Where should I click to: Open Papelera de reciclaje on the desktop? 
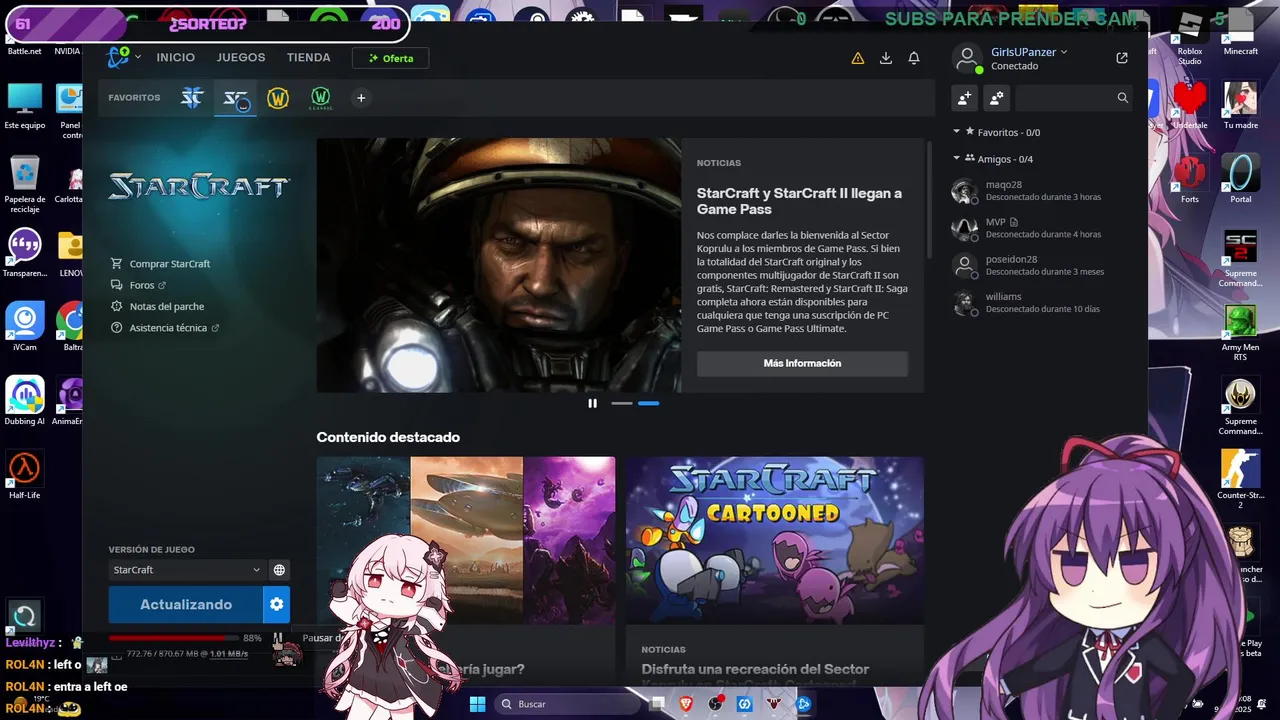tap(25, 181)
